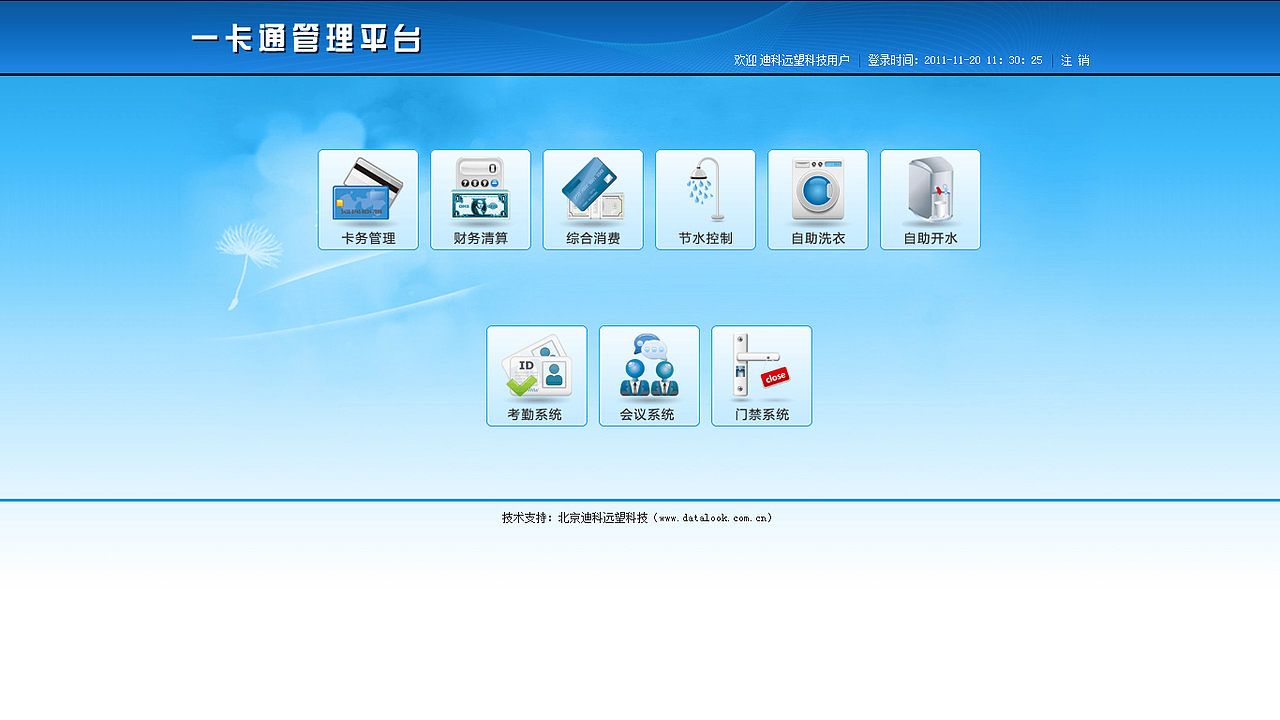The width and height of the screenshot is (1280, 720).
Task: Open the 财务清算 finance settlement module
Action: [481, 200]
